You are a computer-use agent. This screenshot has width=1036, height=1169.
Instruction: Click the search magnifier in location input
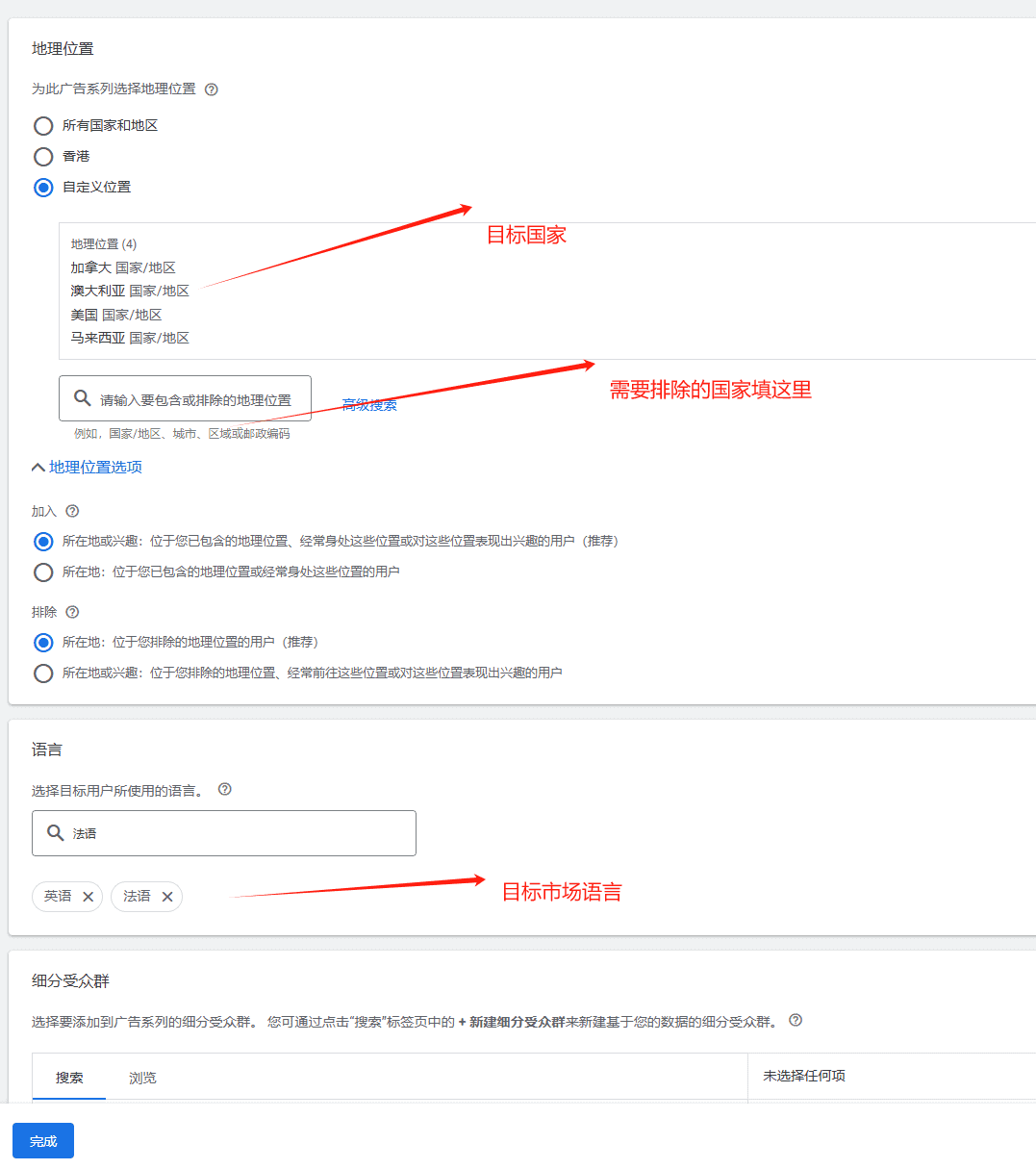pos(83,398)
